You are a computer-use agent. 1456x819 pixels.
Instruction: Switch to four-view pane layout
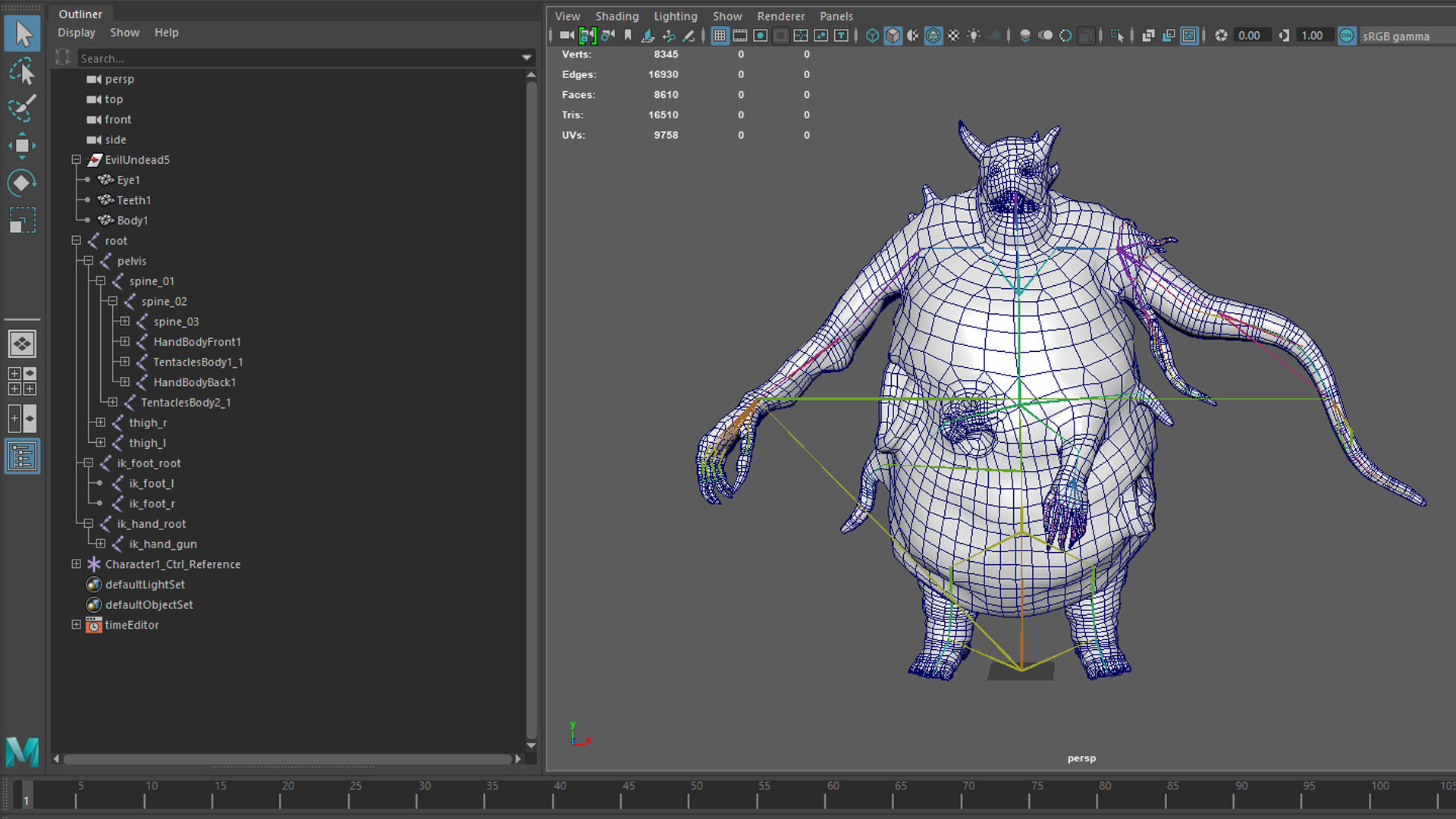[x=22, y=381]
